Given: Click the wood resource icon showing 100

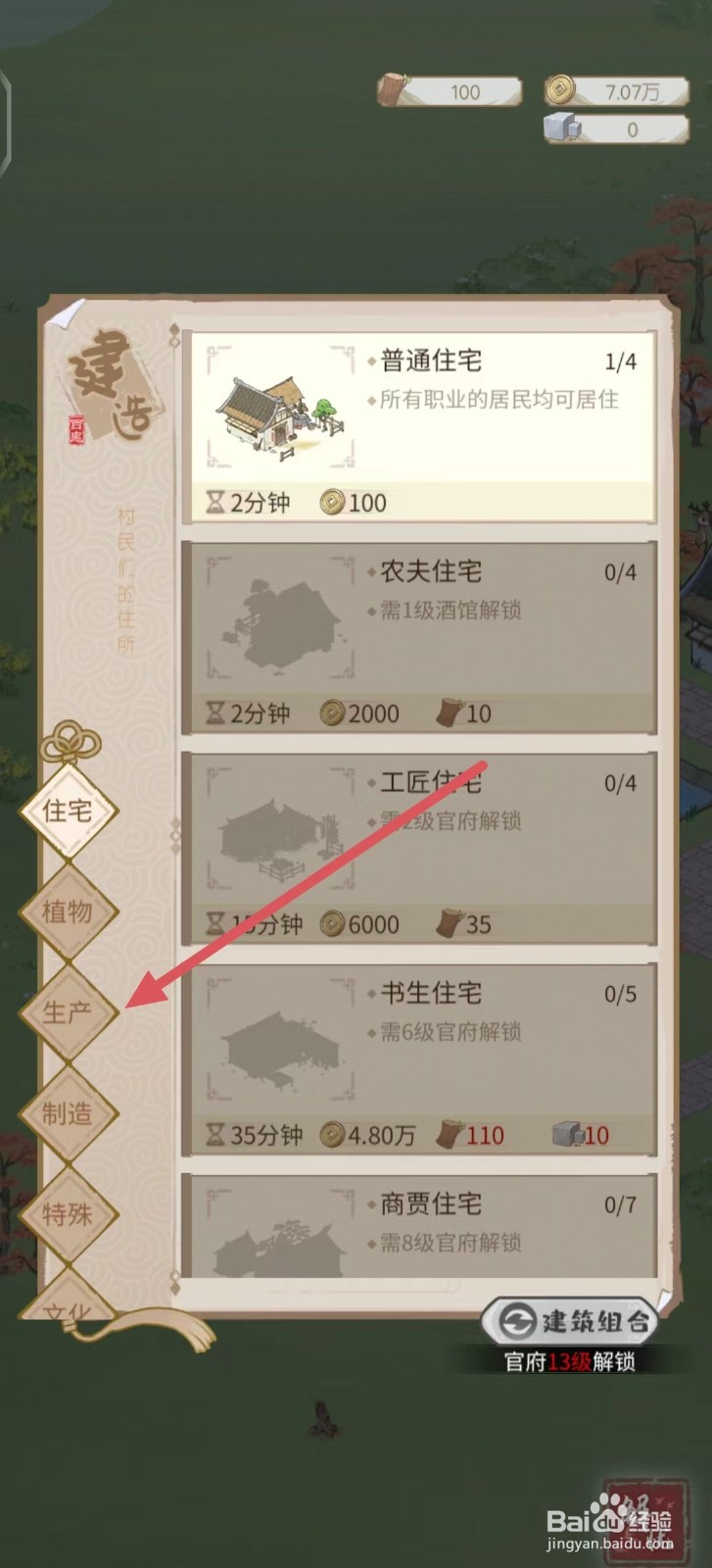Looking at the screenshot, I should (394, 90).
